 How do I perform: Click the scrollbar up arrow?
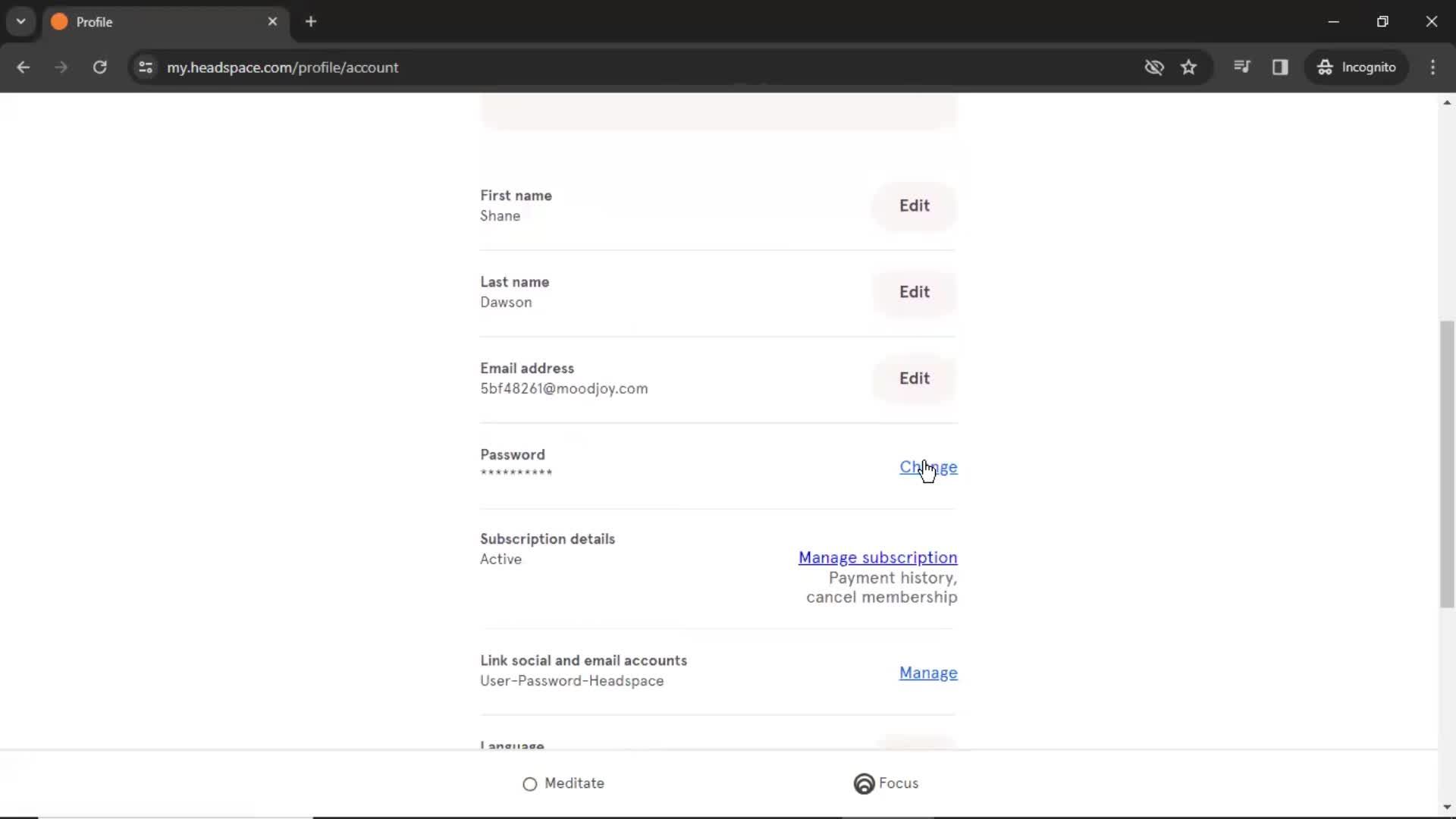coord(1447,102)
